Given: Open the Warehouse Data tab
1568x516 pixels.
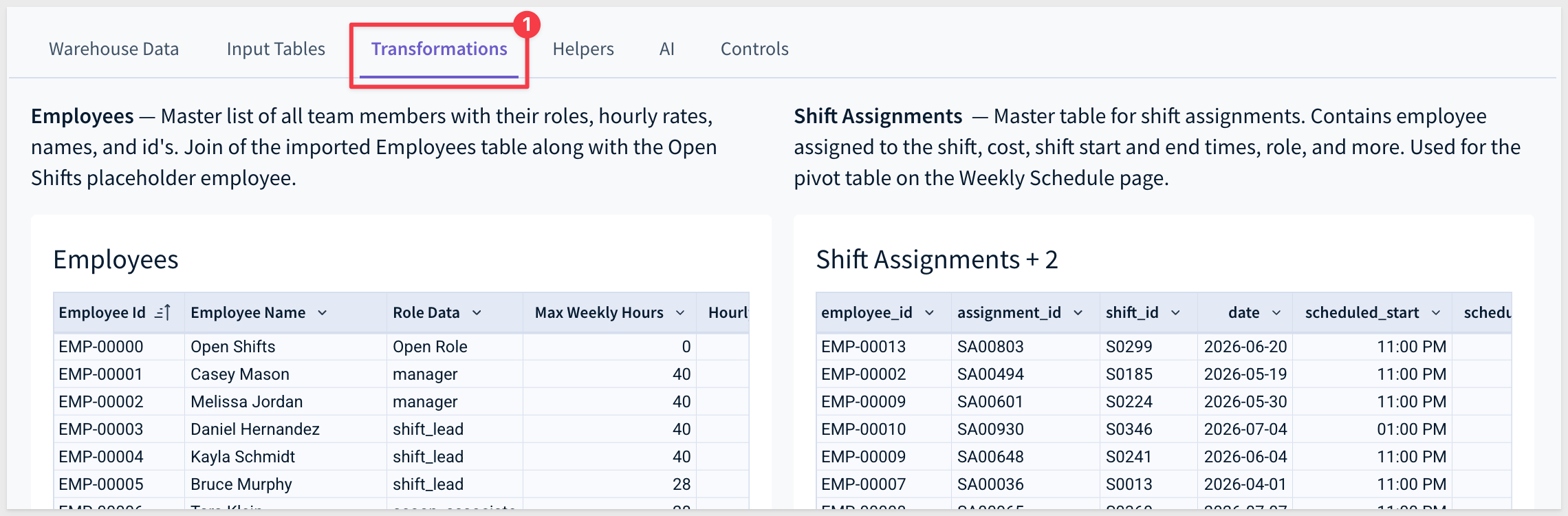Looking at the screenshot, I should pyautogui.click(x=114, y=49).
